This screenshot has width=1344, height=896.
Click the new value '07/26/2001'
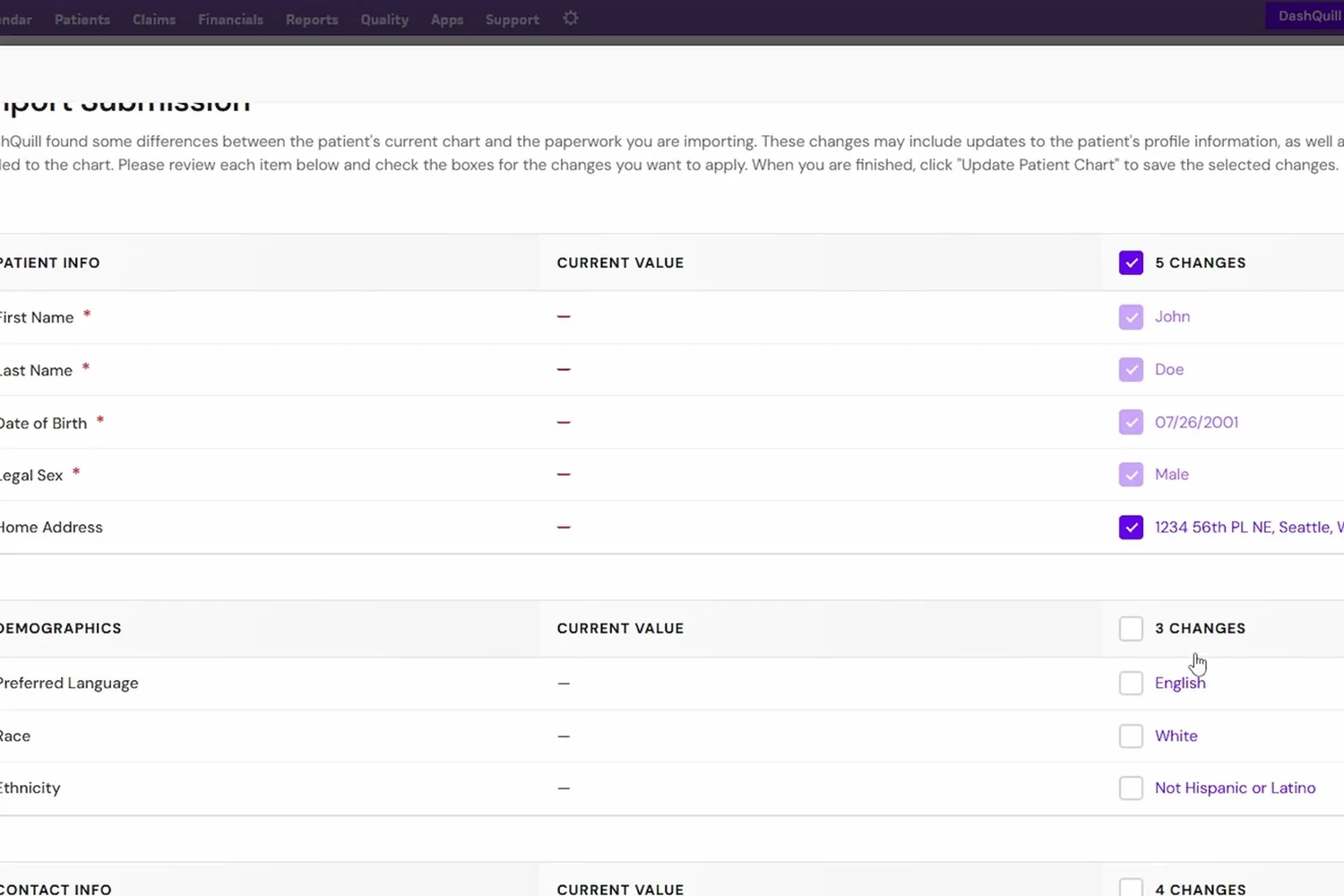click(1196, 422)
